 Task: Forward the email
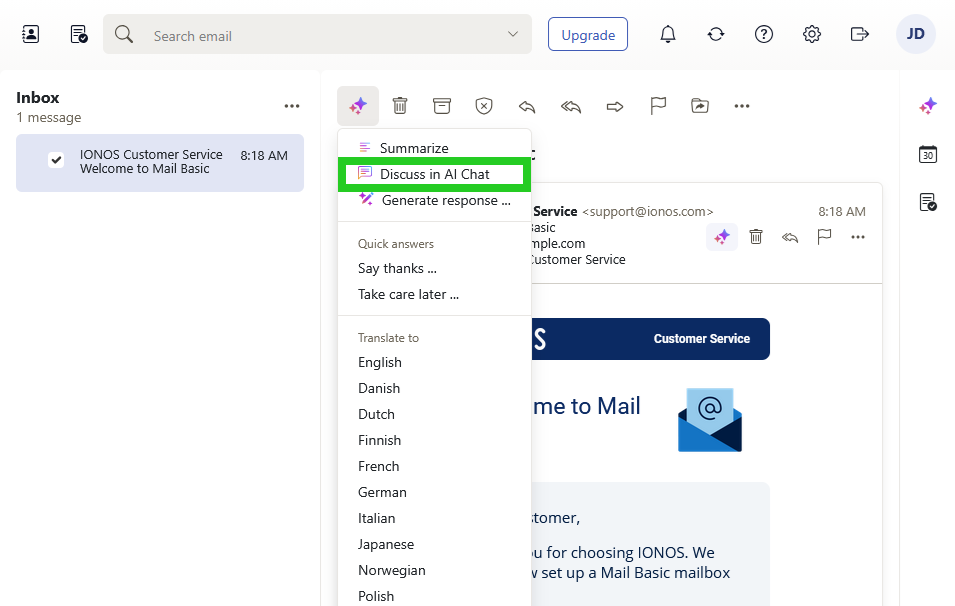coord(612,106)
